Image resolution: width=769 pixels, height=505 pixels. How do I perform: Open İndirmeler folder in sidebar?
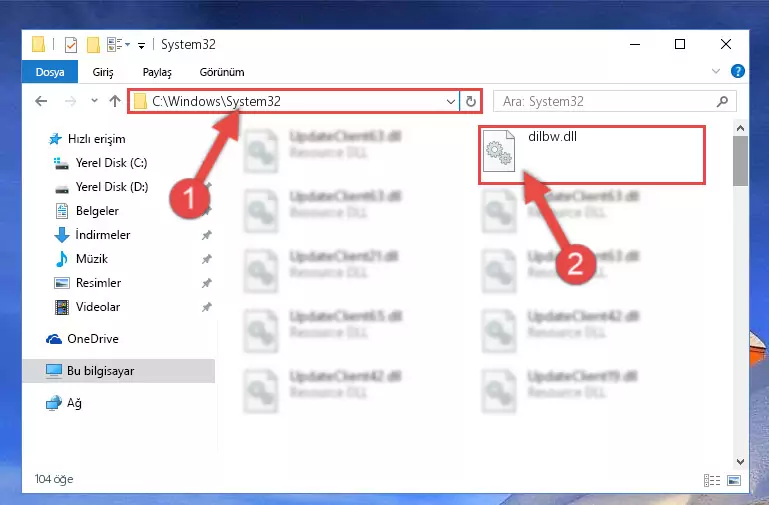pyautogui.click(x=92, y=235)
